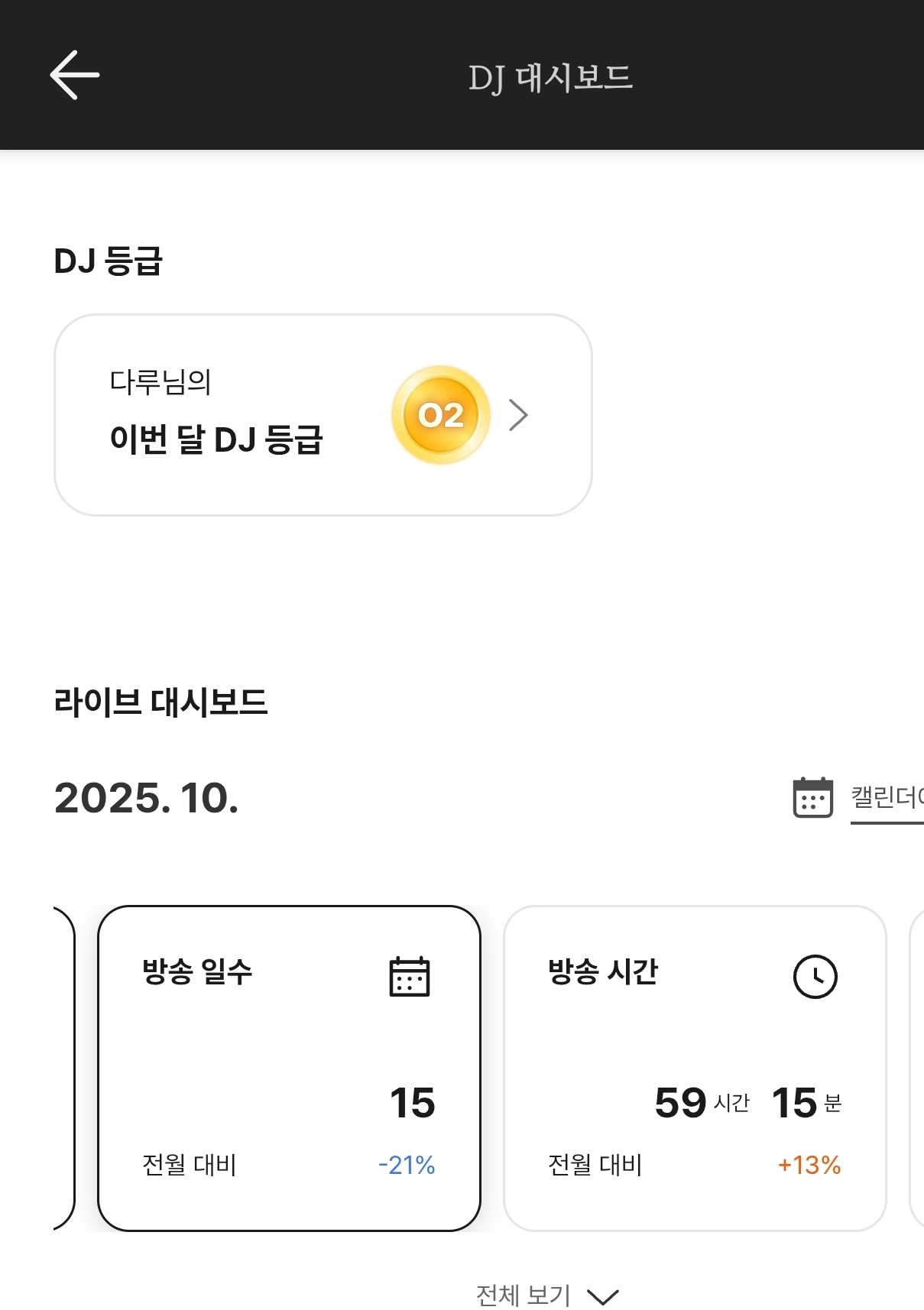Image resolution: width=924 pixels, height=1310 pixels.
Task: Select the 이번 달 DJ 등급 label
Action: (x=216, y=439)
